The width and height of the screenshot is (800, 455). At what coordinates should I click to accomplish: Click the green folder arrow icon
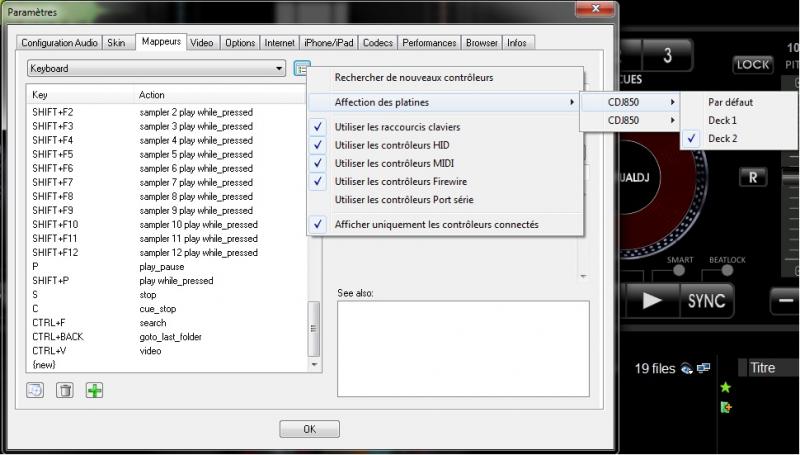tap(726, 407)
